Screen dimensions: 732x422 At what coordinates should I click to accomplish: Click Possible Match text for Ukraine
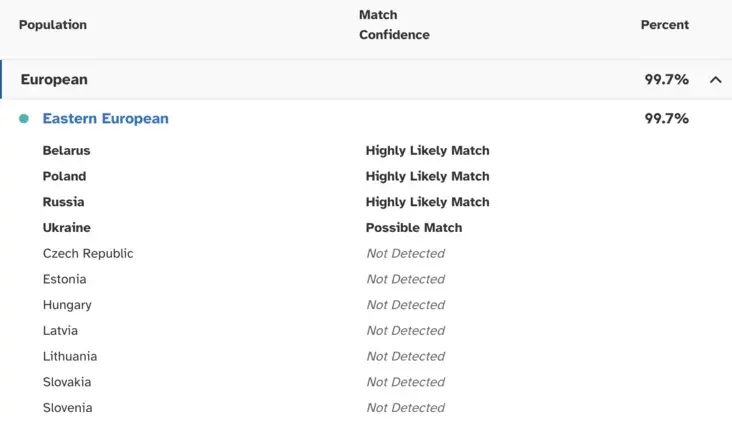(x=414, y=228)
